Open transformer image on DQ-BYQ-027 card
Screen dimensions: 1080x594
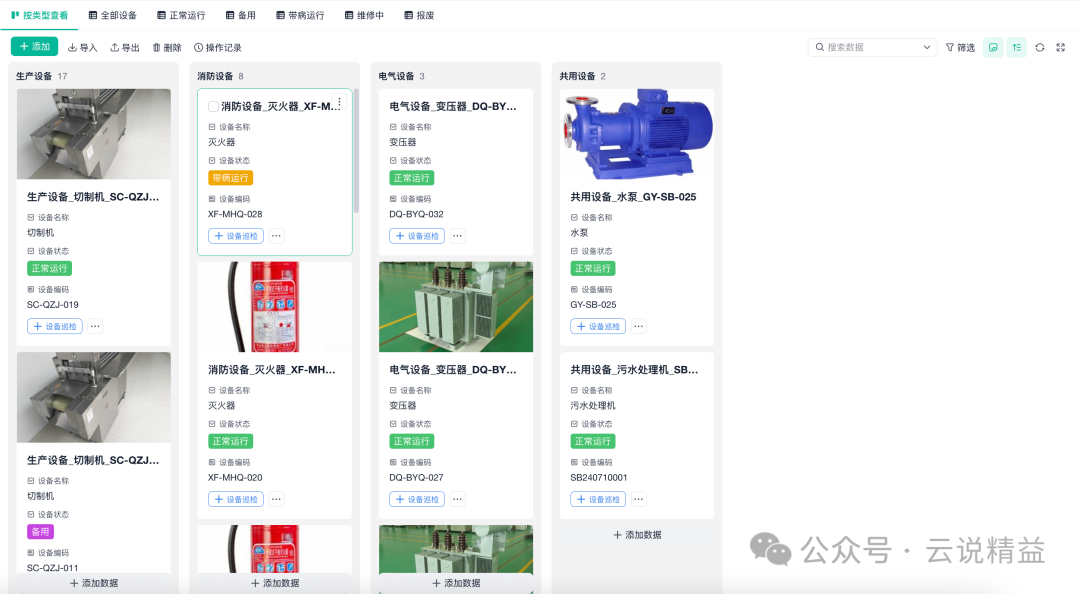point(456,307)
